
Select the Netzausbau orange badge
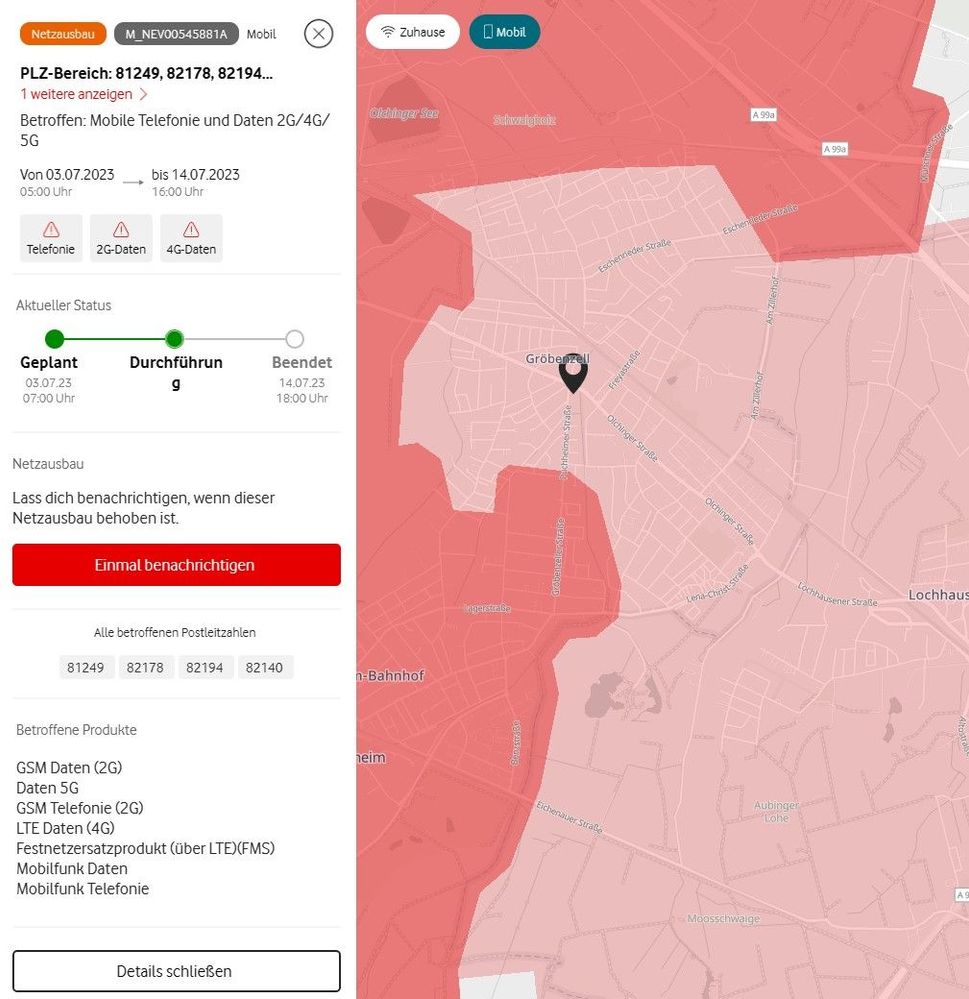pyautogui.click(x=63, y=34)
